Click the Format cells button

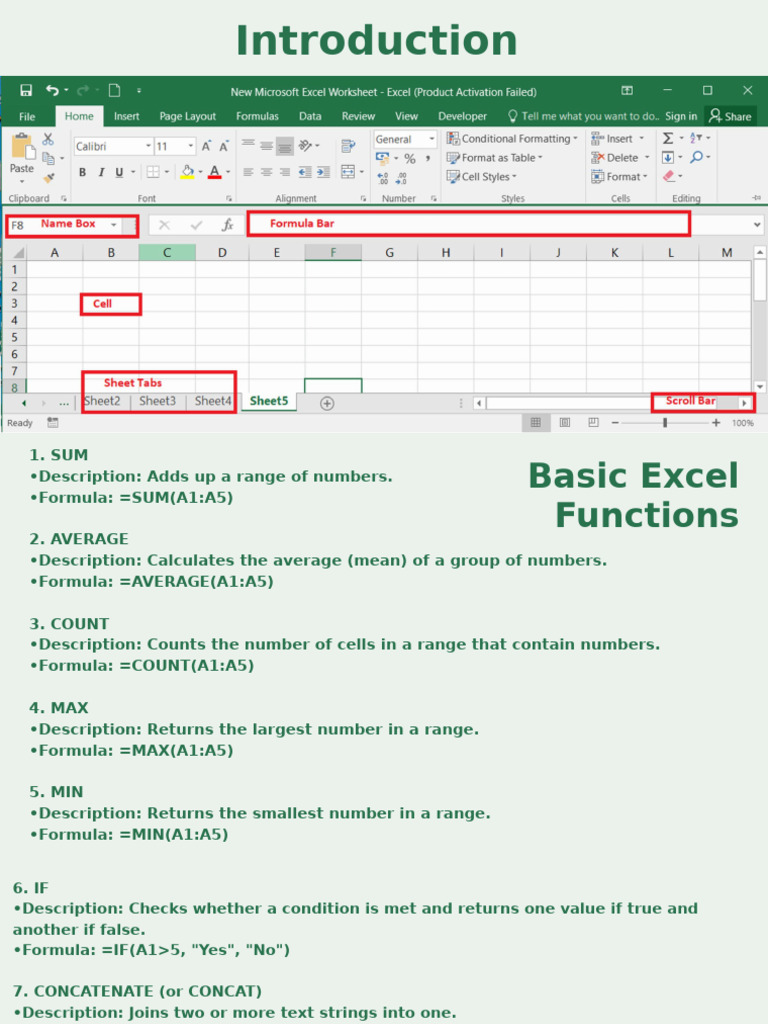tap(619, 176)
